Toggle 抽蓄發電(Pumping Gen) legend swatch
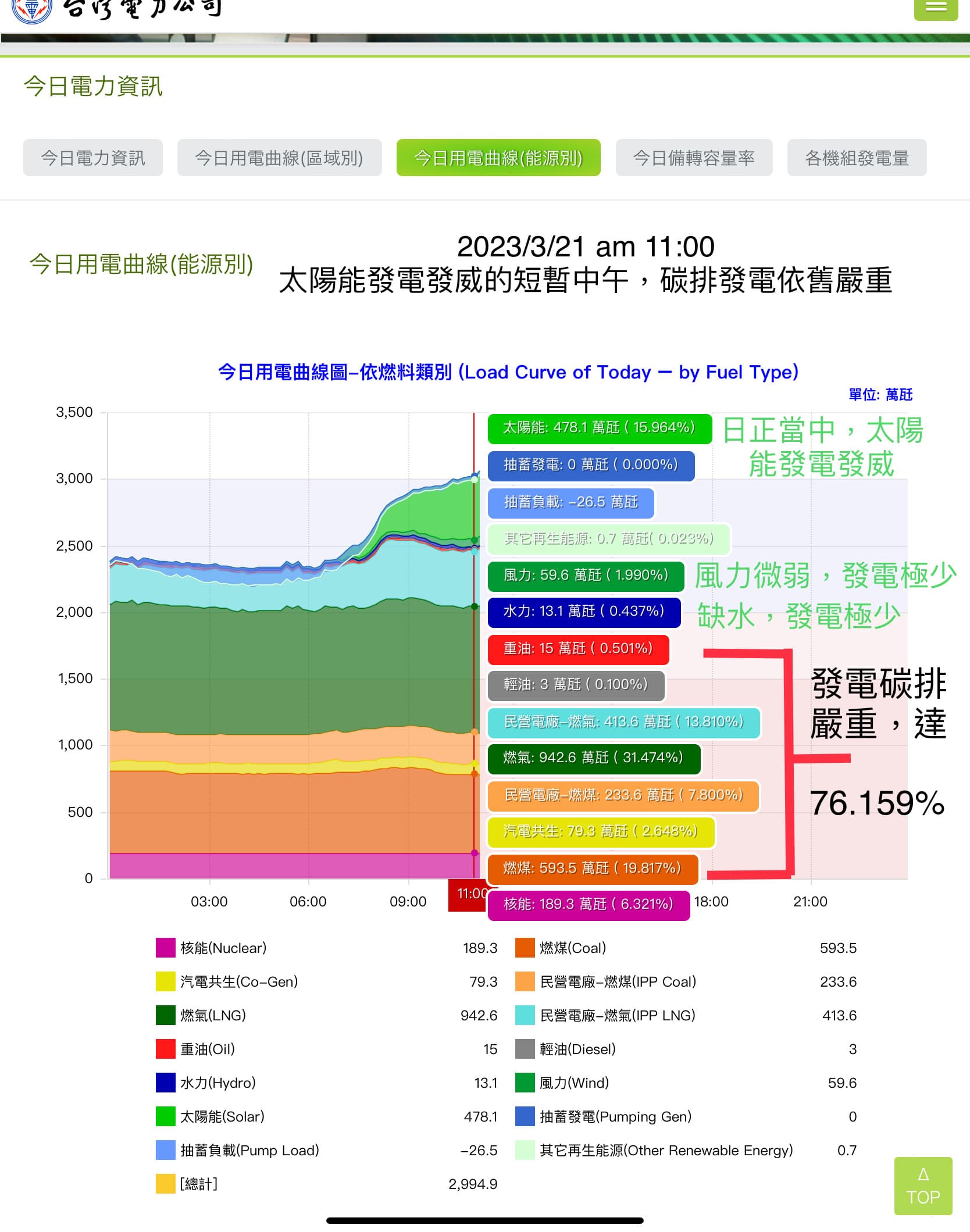Screen dimensions: 970x1232 click(525, 1116)
